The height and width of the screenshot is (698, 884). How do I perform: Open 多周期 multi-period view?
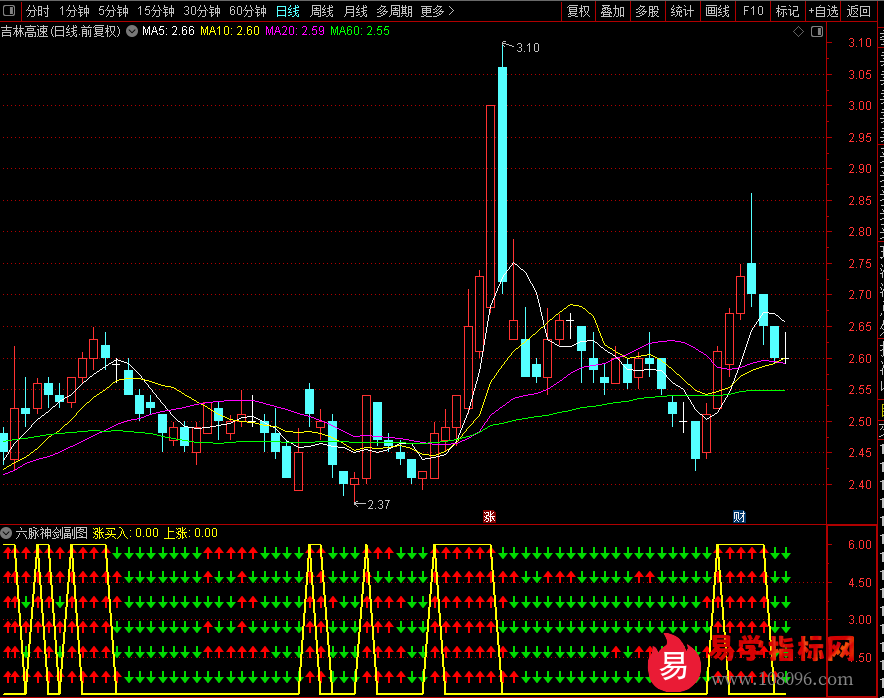tap(395, 11)
